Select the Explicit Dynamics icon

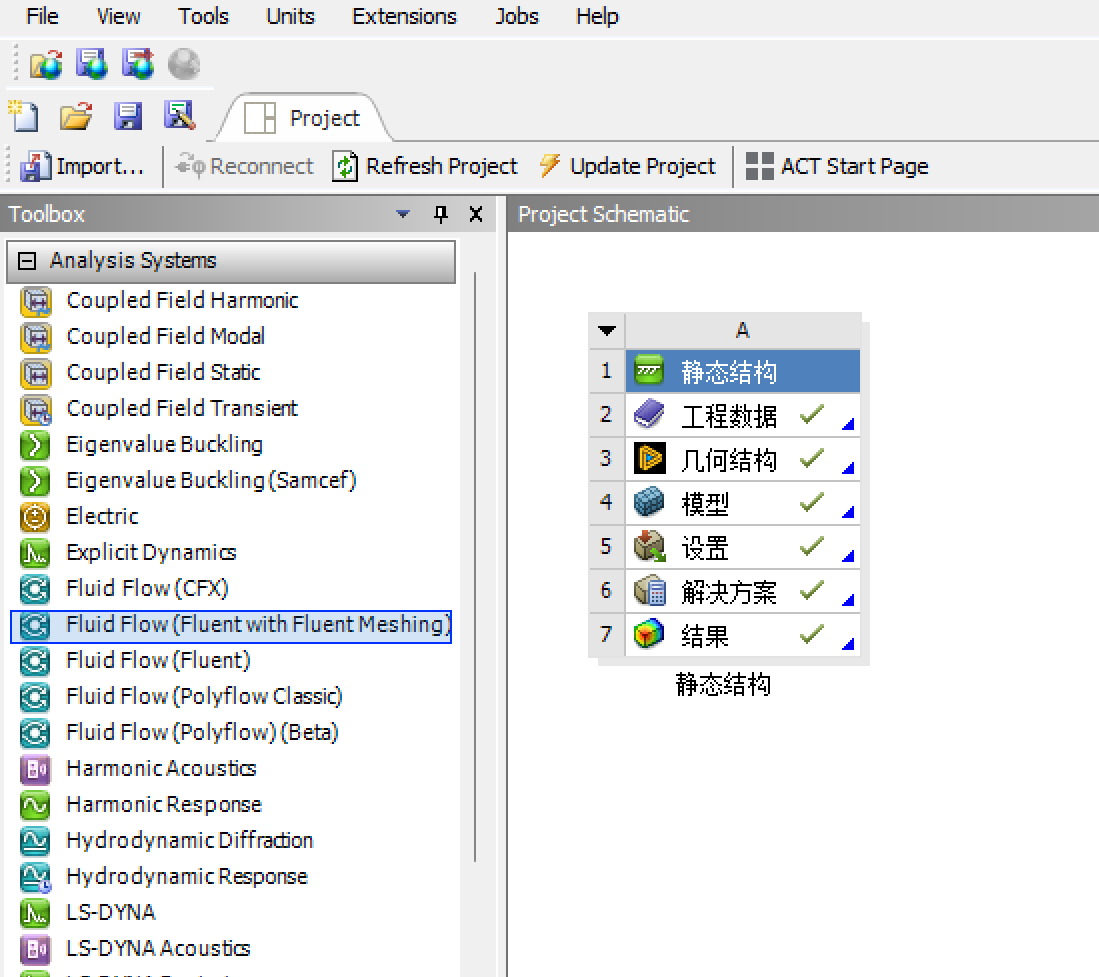pos(35,553)
